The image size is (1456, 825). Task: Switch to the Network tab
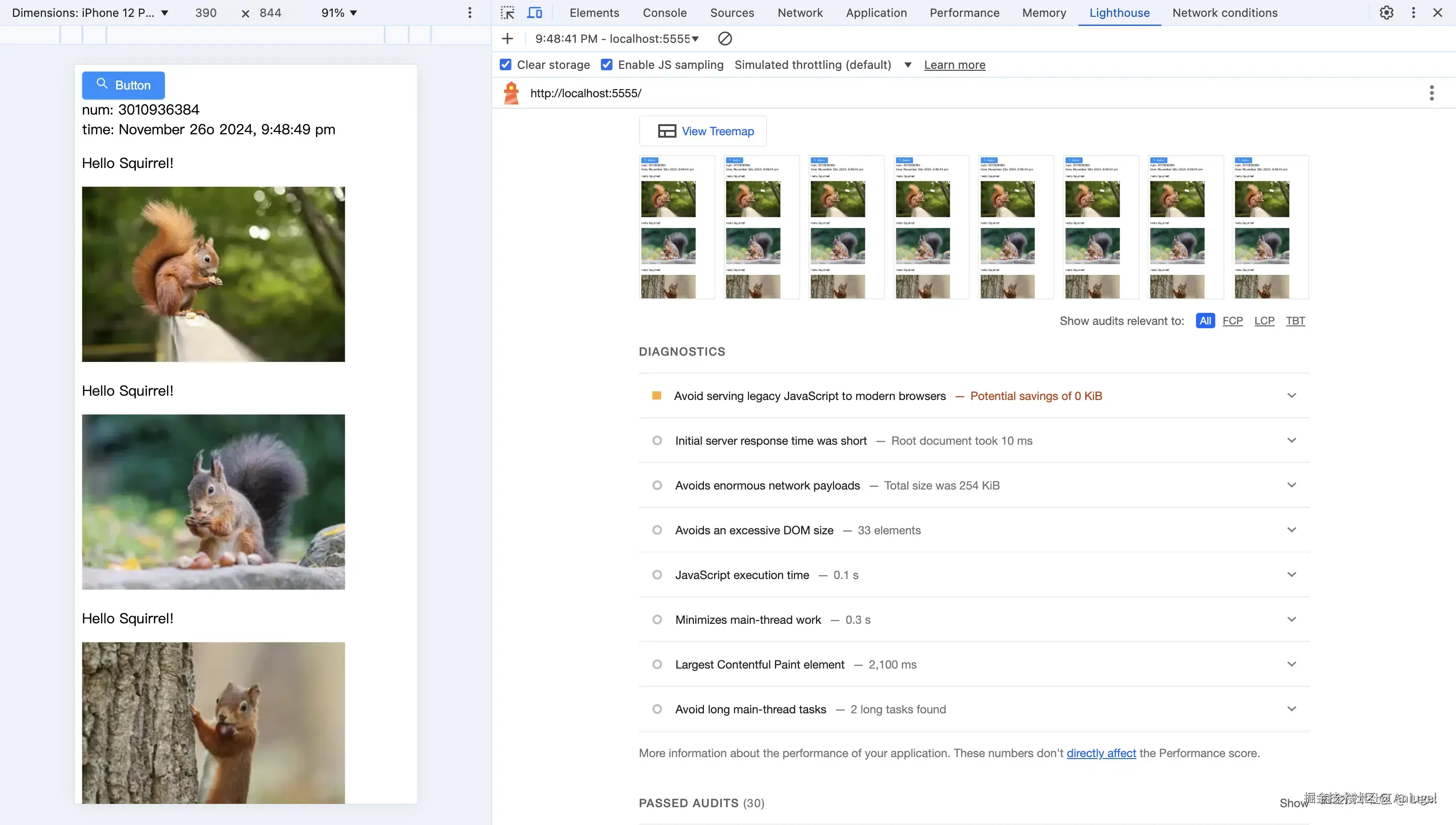coord(800,13)
